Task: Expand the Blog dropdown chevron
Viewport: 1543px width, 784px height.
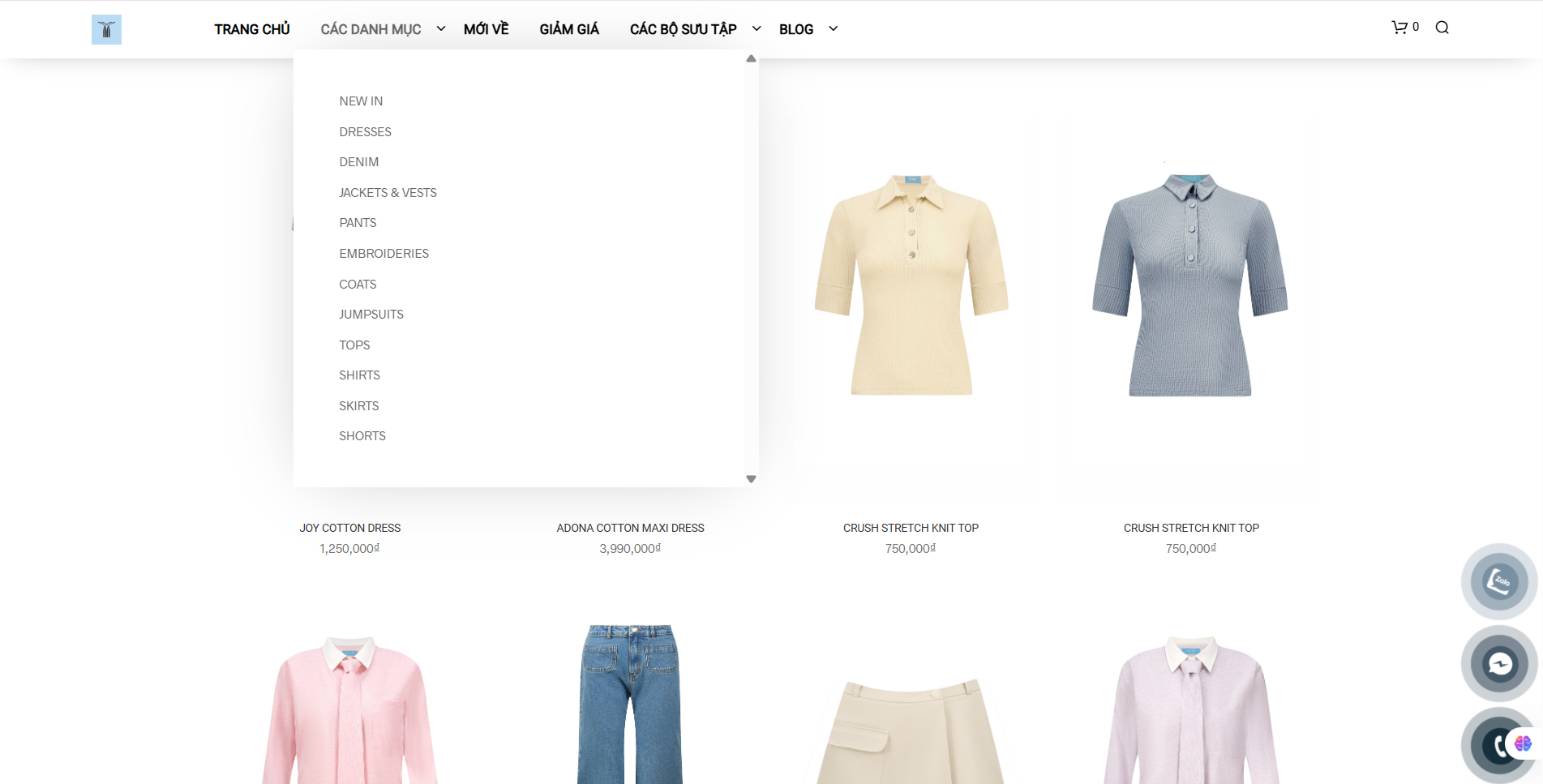Action: pos(833,29)
